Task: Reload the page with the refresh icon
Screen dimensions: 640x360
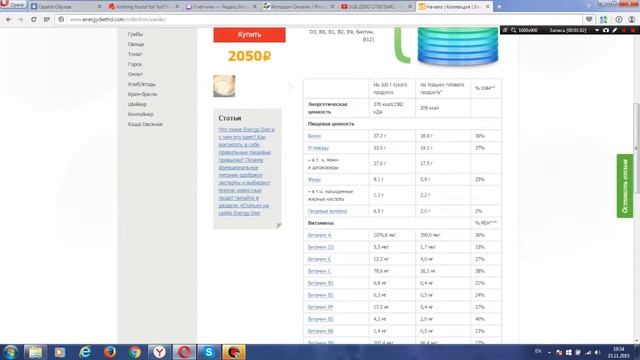Action: (x=33, y=19)
